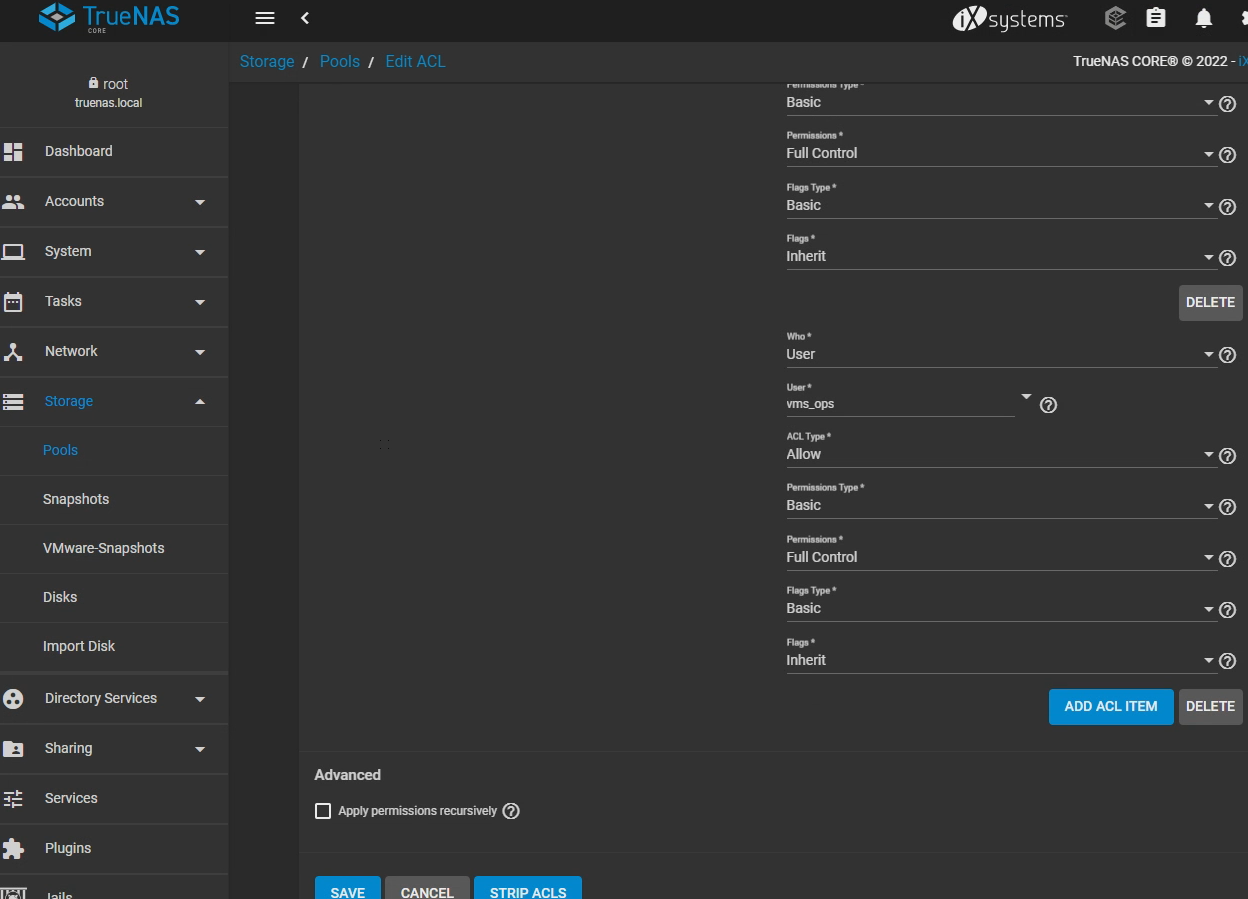The image size is (1248, 899).
Task: Expand the System menu
Action: (114, 252)
